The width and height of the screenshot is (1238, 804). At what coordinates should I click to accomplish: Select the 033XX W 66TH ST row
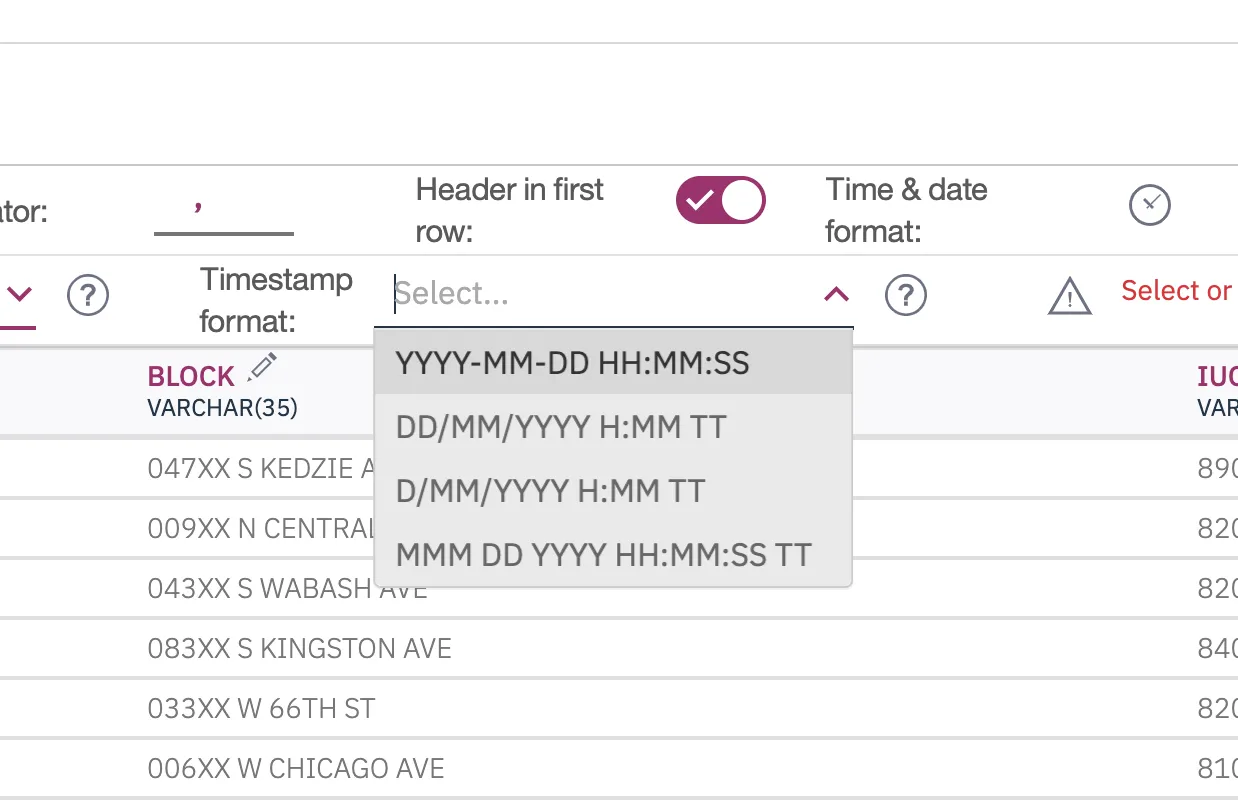point(261,709)
